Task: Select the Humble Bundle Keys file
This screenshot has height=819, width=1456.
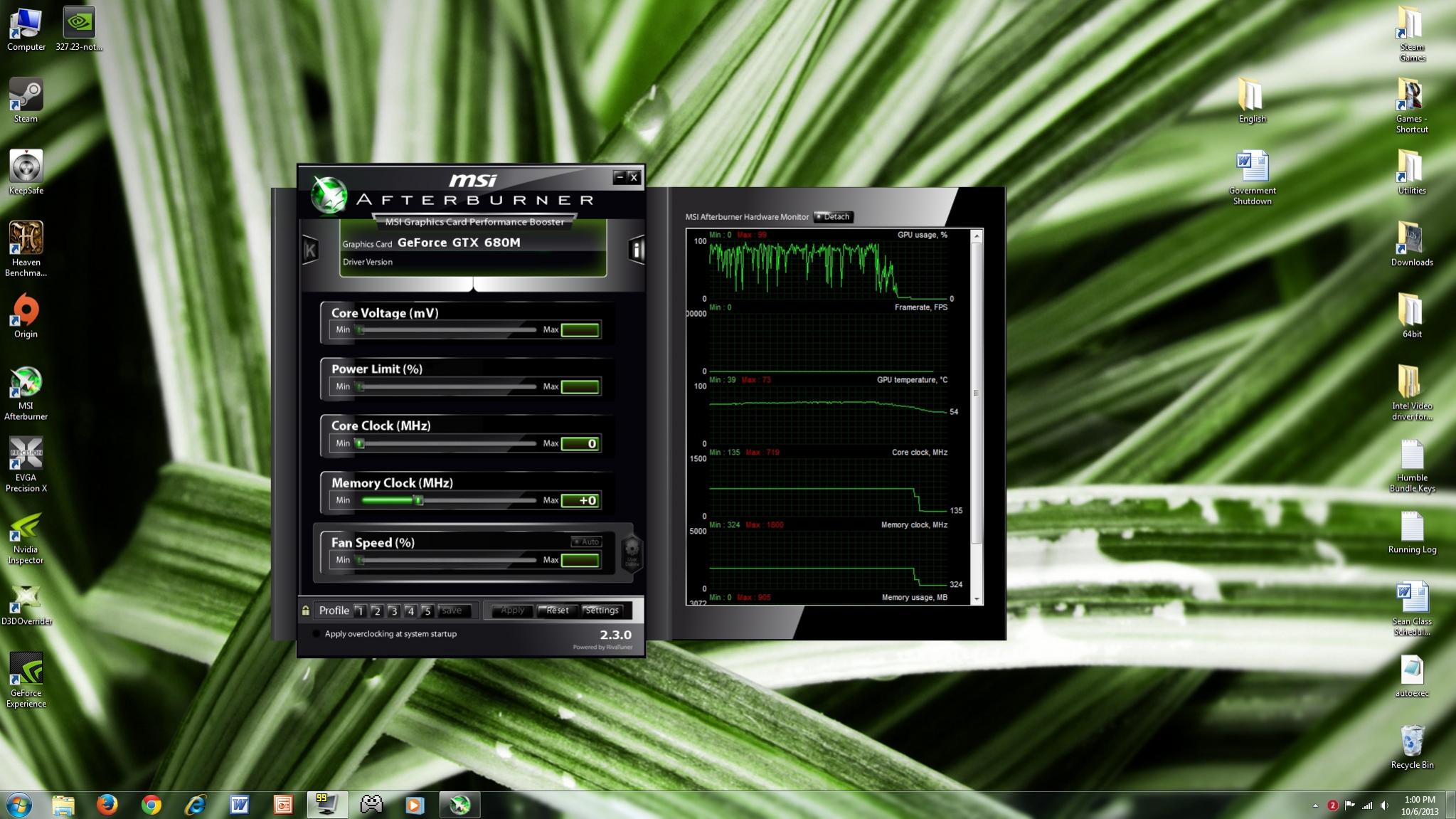Action: 1412,465
